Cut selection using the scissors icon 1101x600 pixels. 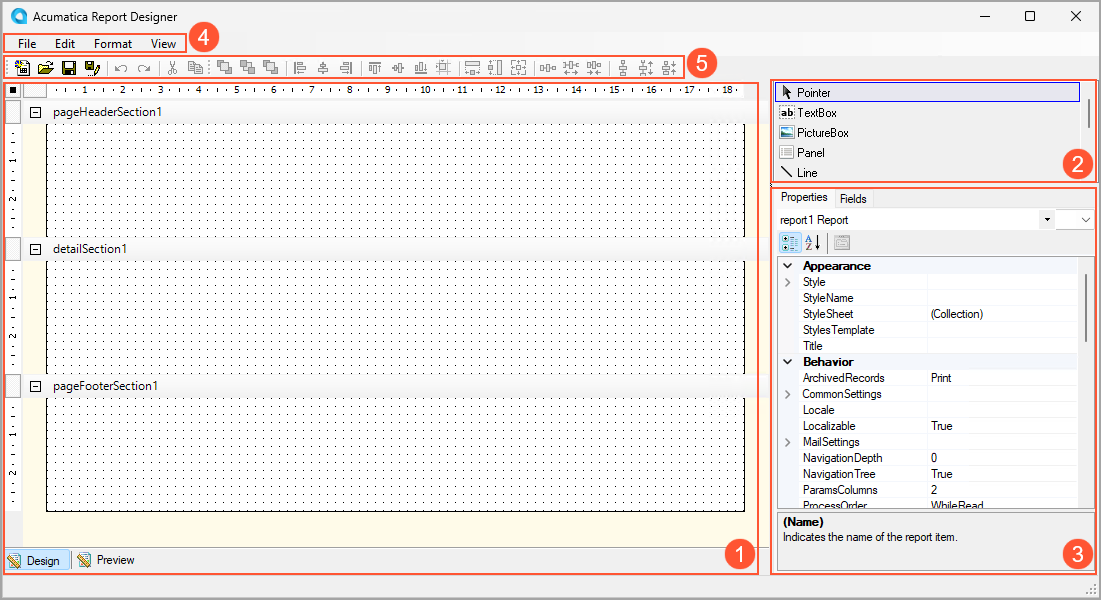(172, 67)
